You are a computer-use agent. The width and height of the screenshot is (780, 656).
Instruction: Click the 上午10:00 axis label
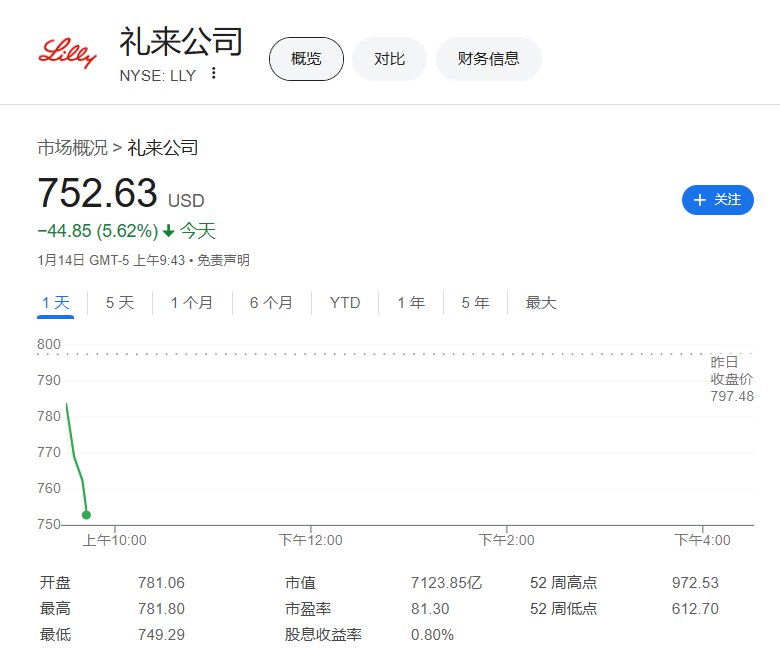tap(114, 540)
